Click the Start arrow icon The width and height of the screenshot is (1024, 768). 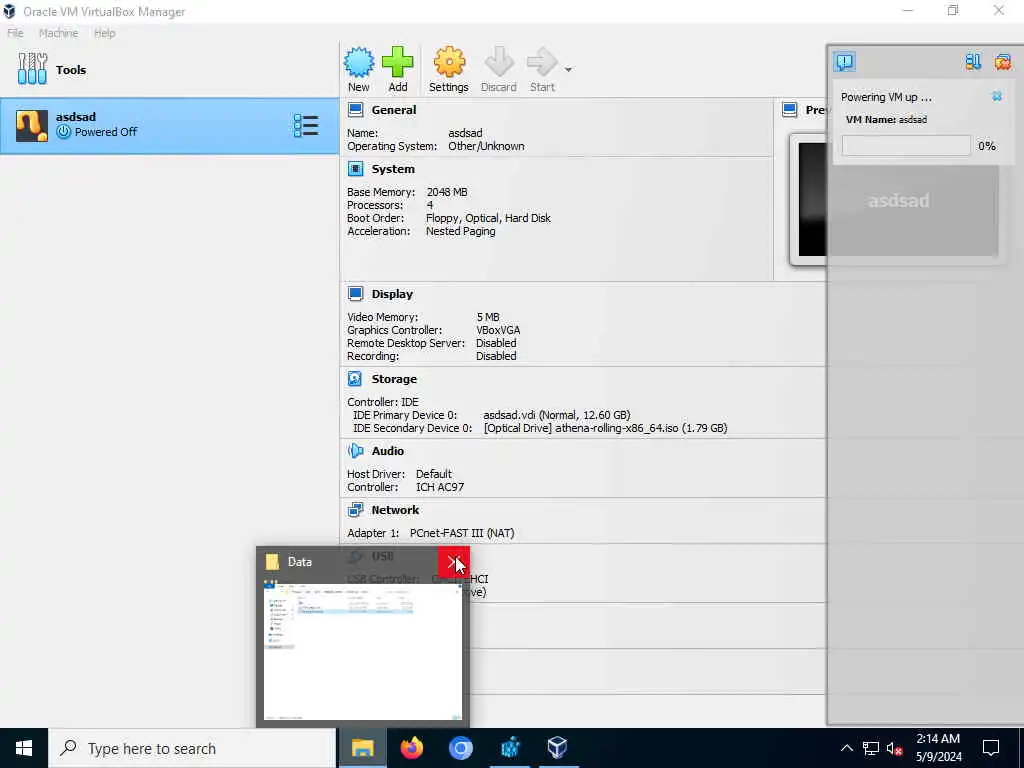pos(542,63)
